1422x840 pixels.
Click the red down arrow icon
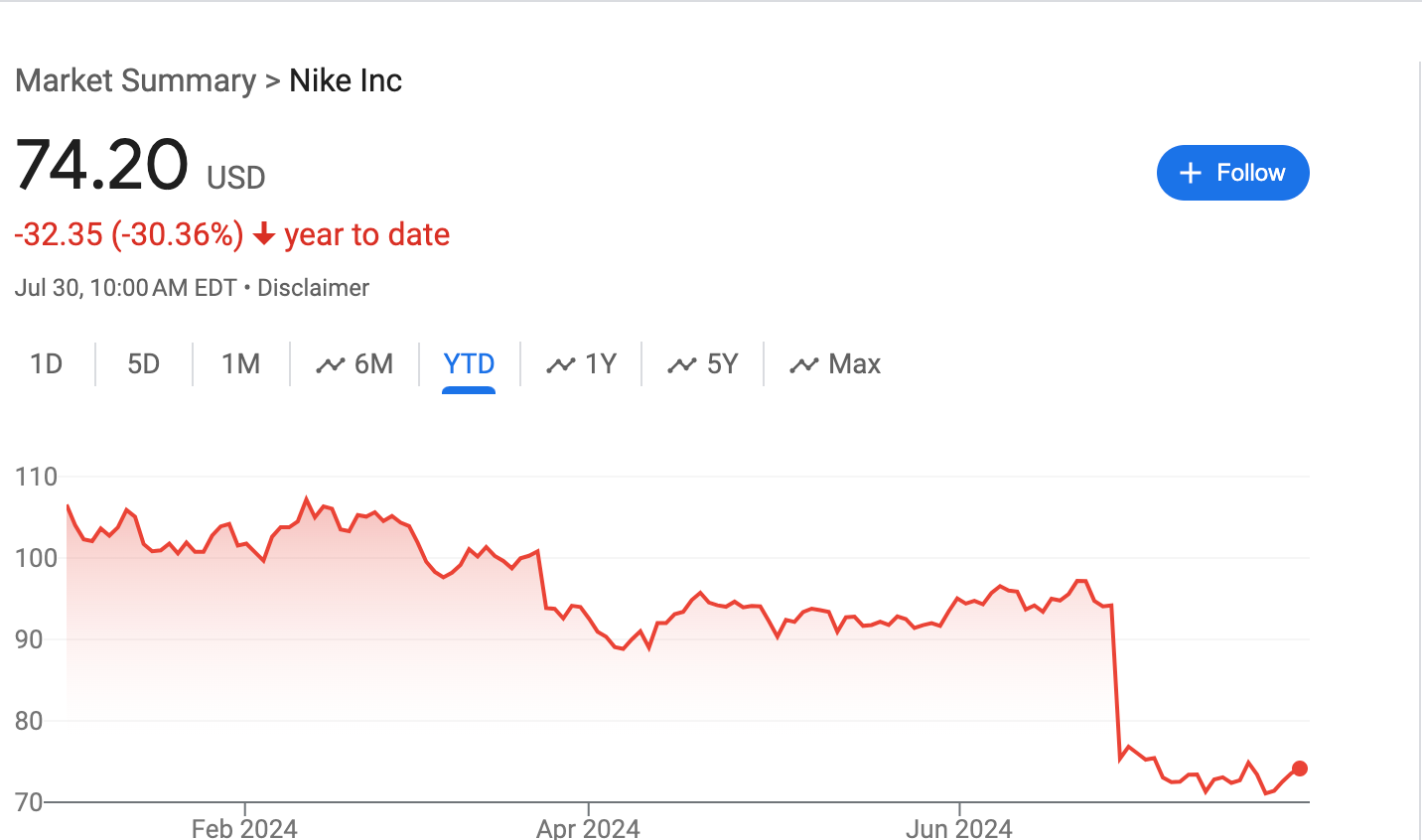pyautogui.click(x=263, y=234)
